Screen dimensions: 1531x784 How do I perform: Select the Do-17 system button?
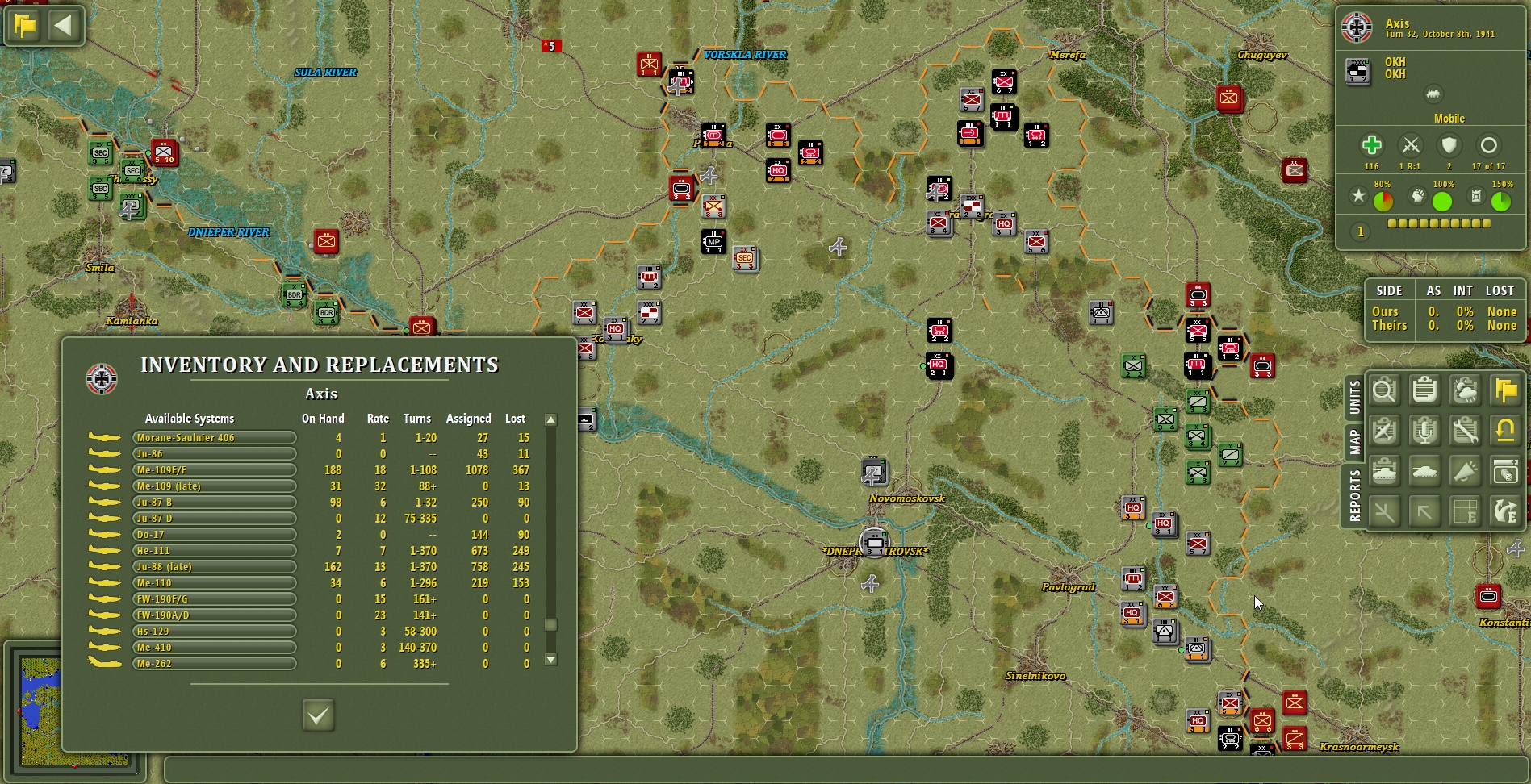215,535
